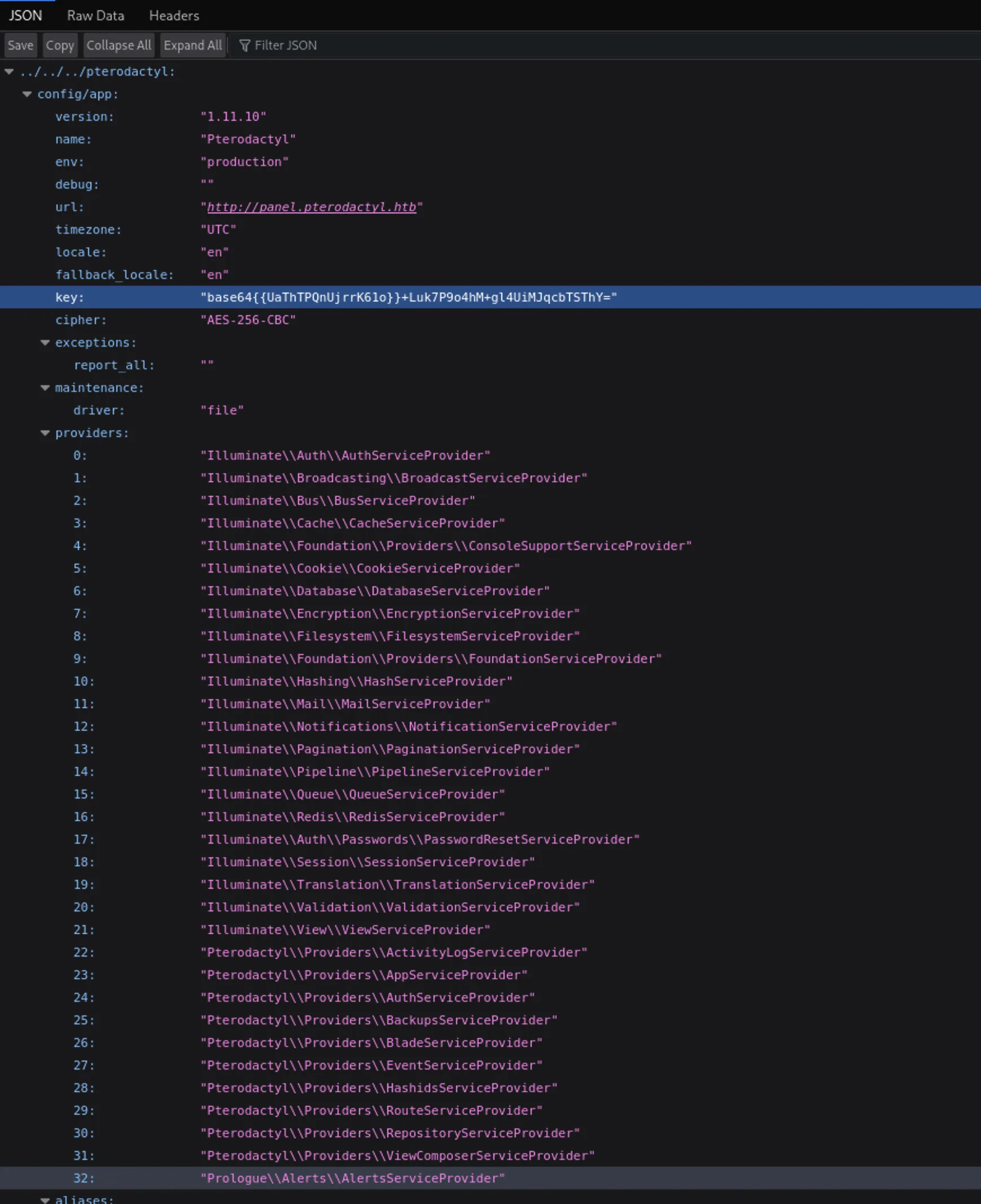Collapse the exceptions node
Screen dimensions: 981x1204
(x=45, y=343)
